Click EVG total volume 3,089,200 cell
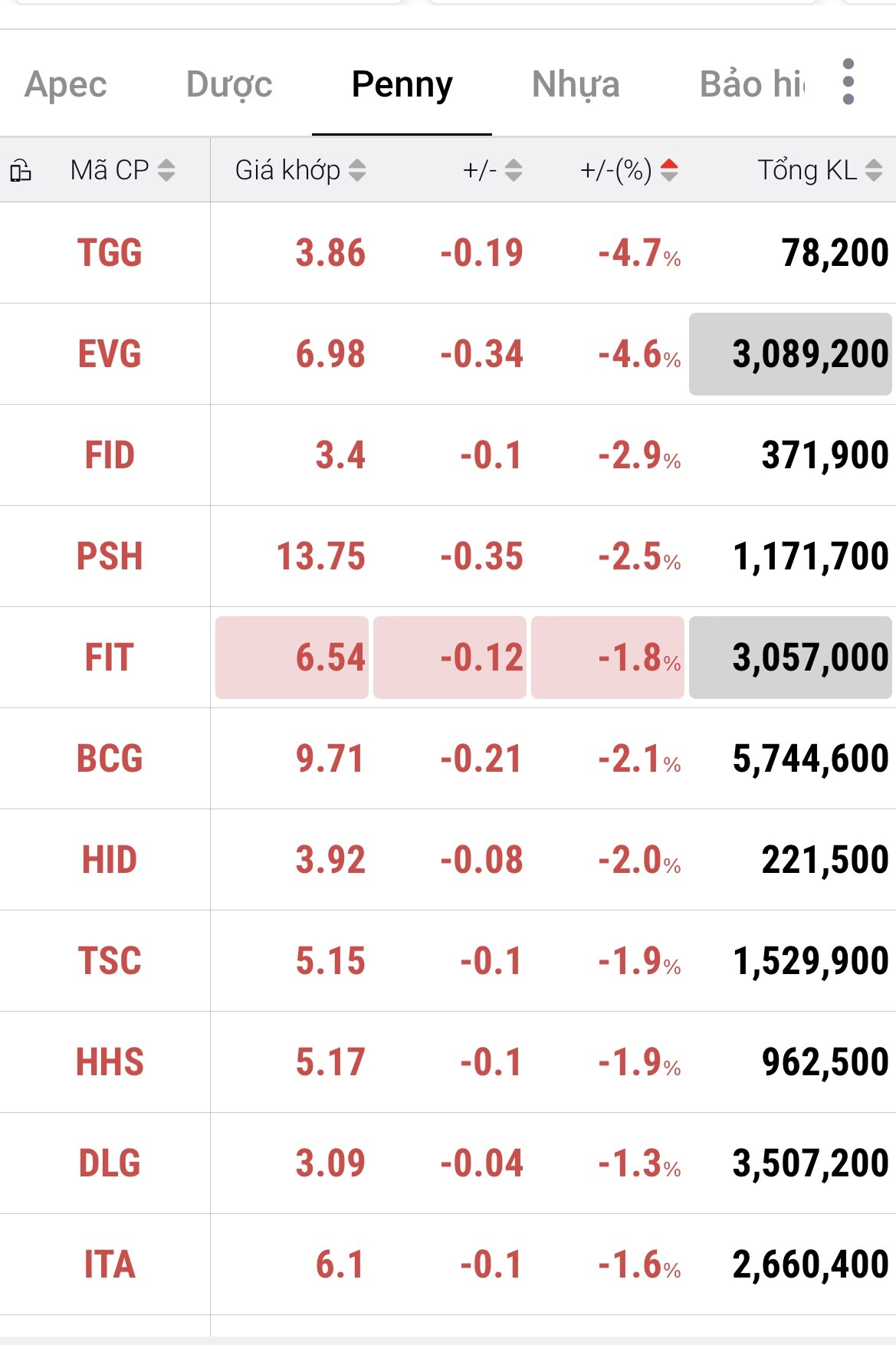Image resolution: width=896 pixels, height=1345 pixels. coord(790,354)
